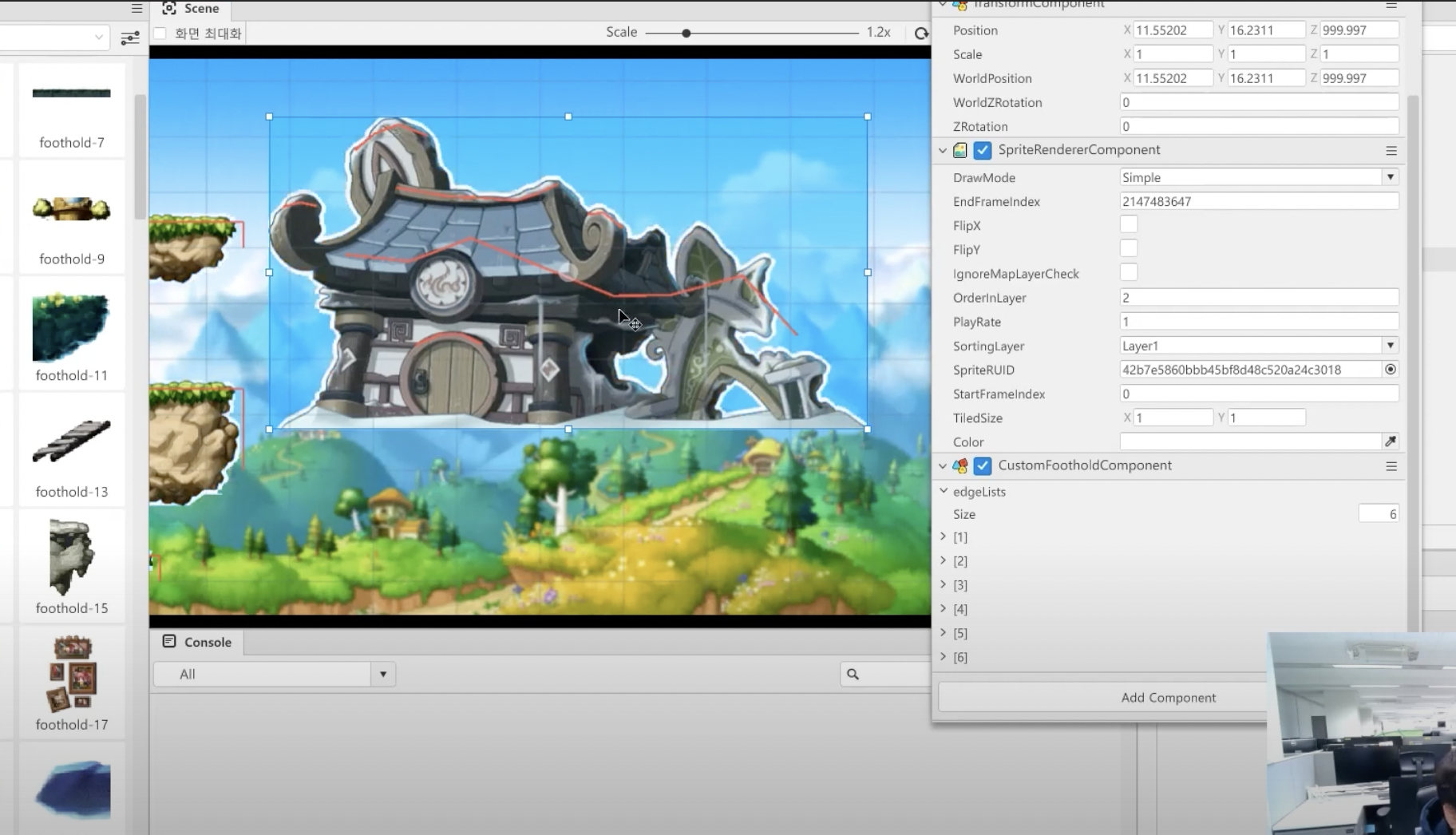Click the Position Y input field

tap(1266, 30)
